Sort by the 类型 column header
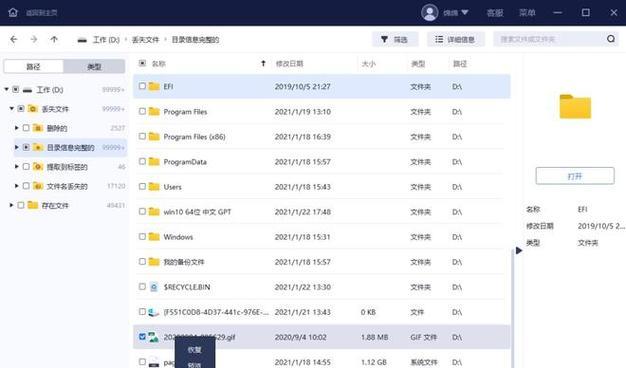 418,63
